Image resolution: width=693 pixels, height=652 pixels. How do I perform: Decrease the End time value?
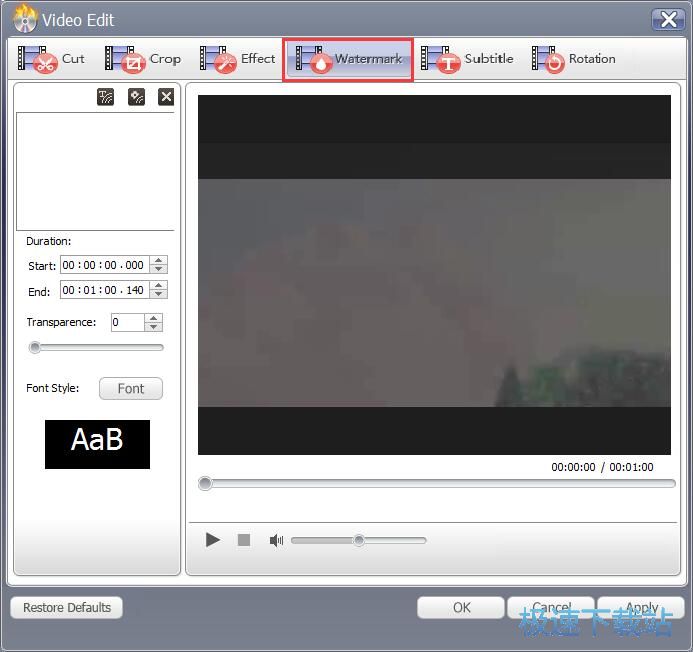click(159, 294)
